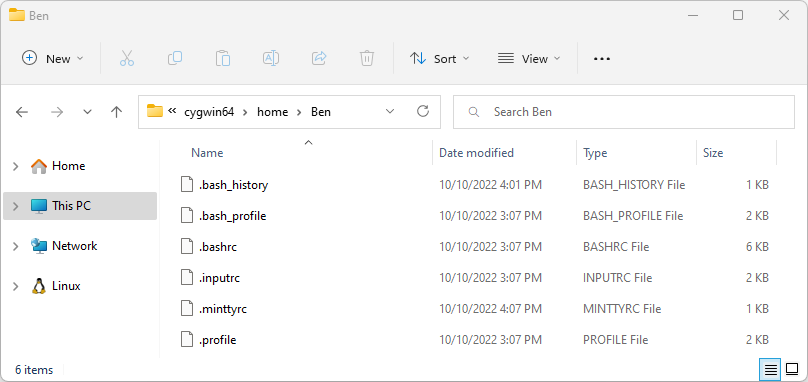808x382 pixels.
Task: Select the .profile file name
Action: pos(217,340)
